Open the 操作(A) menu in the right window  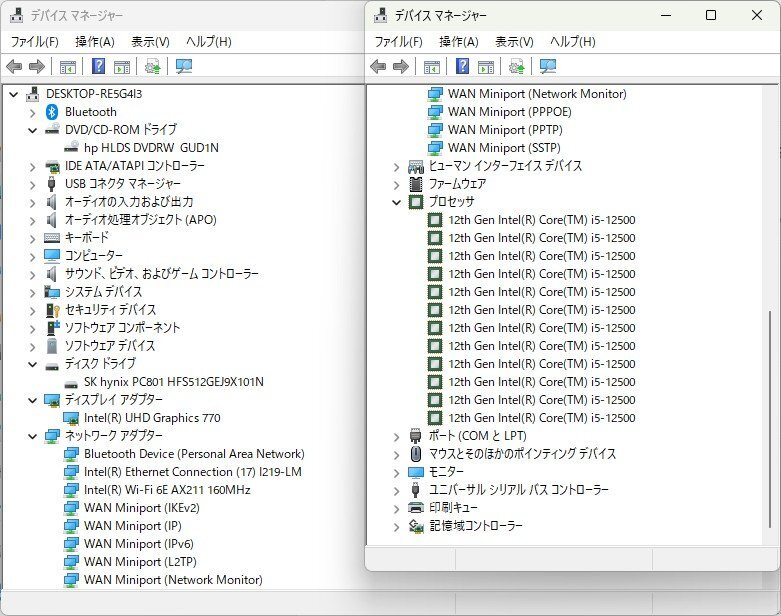[459, 42]
